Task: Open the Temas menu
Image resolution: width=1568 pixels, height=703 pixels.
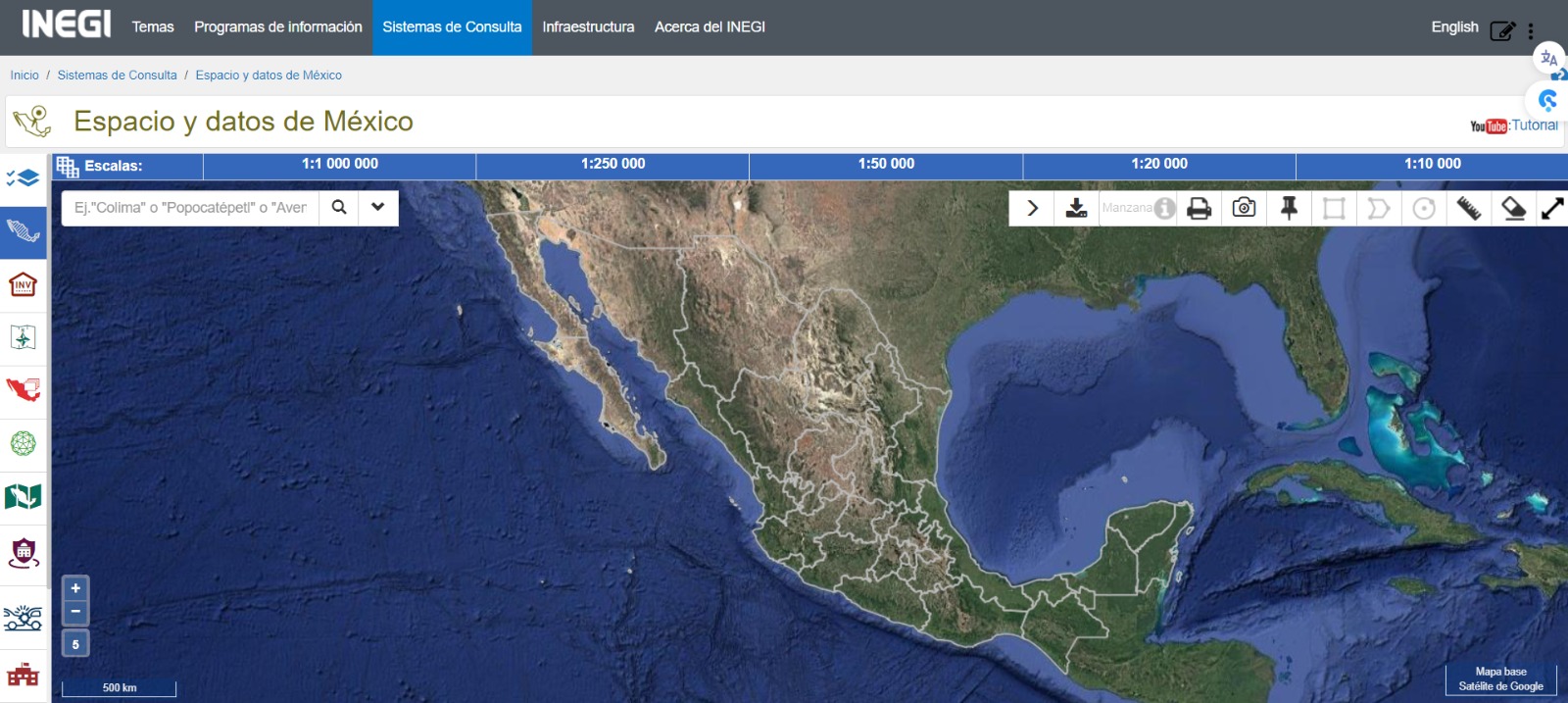Action: pyautogui.click(x=153, y=27)
